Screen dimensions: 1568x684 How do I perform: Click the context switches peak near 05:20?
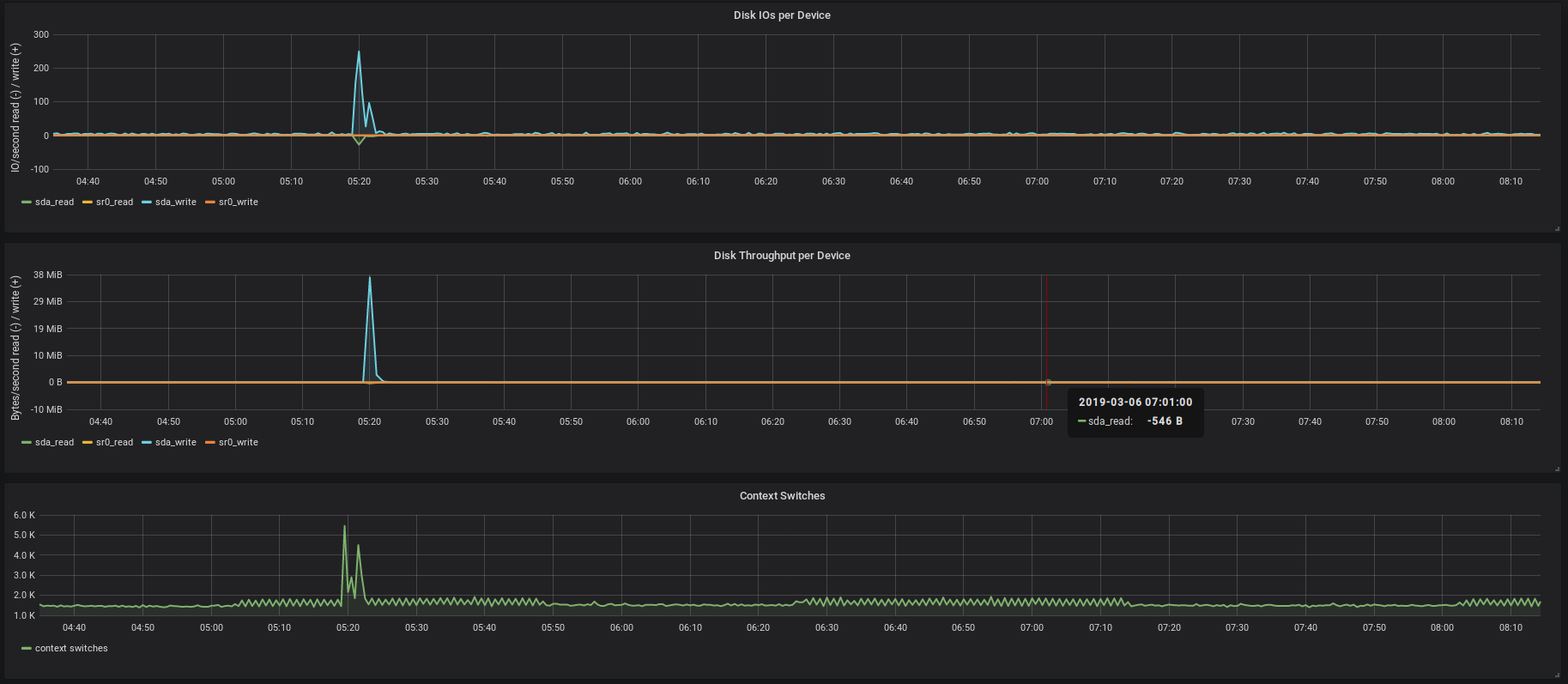345,526
